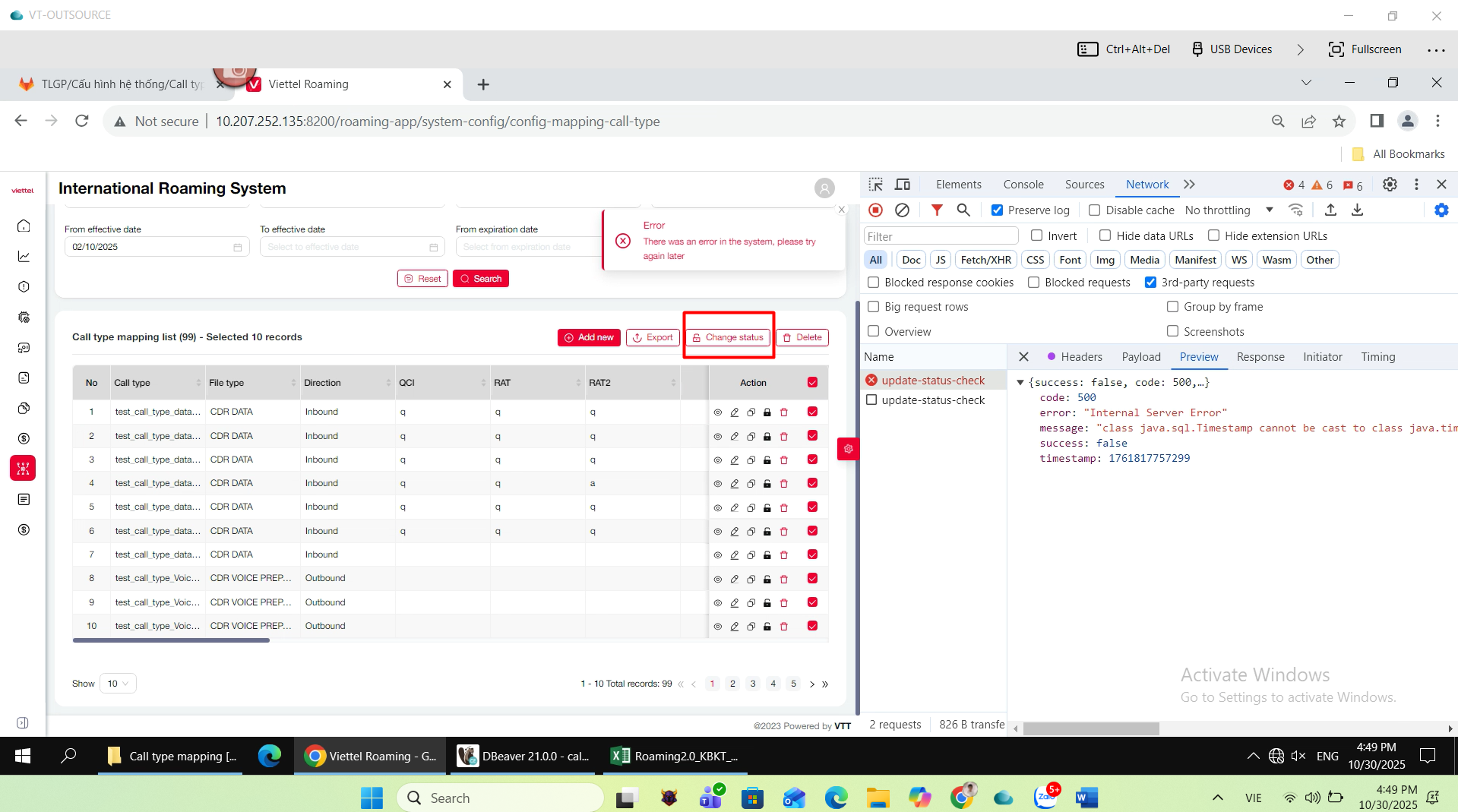Viewport: 1458px width, 812px height.
Task: Click the copy icon in row 8
Action: [x=751, y=579]
